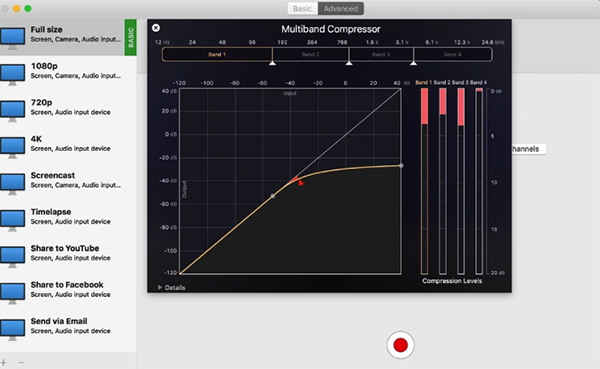The height and width of the screenshot is (369, 600).
Task: Click the Band 3 compression level meter
Action: [461, 181]
